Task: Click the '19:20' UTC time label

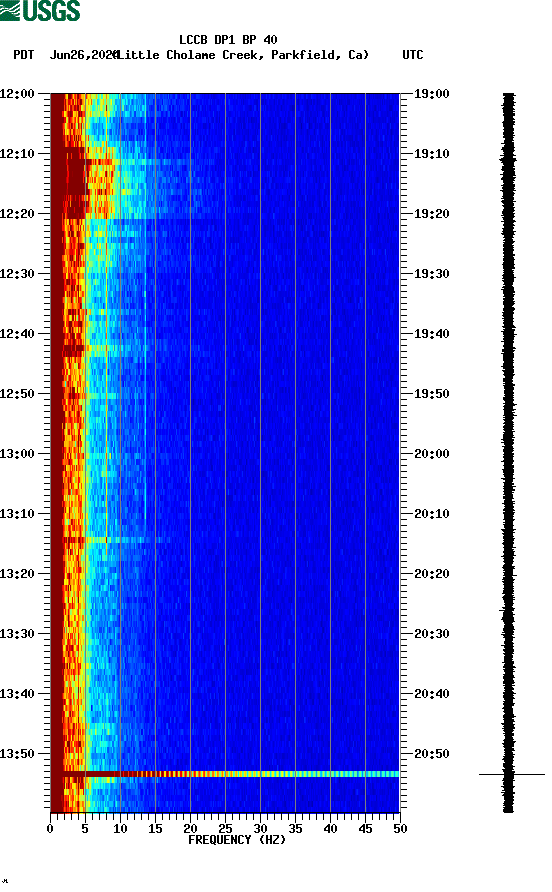Action: tap(431, 213)
